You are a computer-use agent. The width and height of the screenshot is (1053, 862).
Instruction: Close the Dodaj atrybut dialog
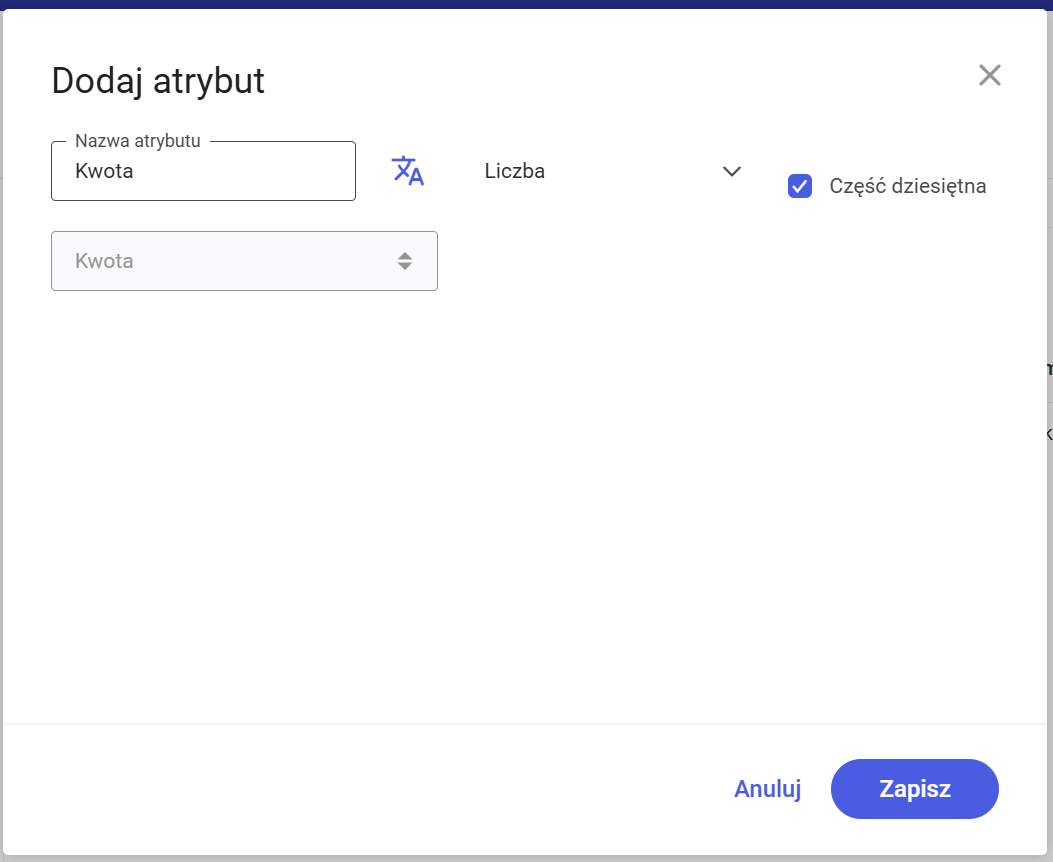[x=989, y=75]
